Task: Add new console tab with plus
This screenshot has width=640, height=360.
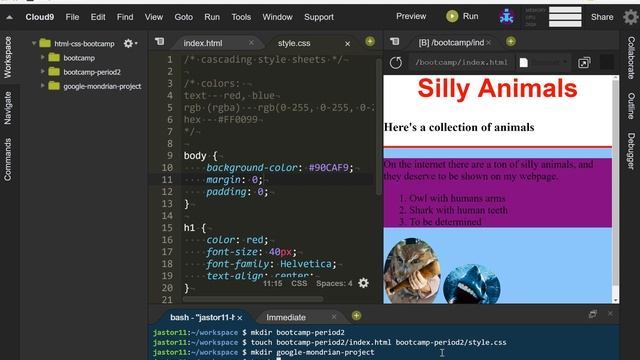Action: 356,316
